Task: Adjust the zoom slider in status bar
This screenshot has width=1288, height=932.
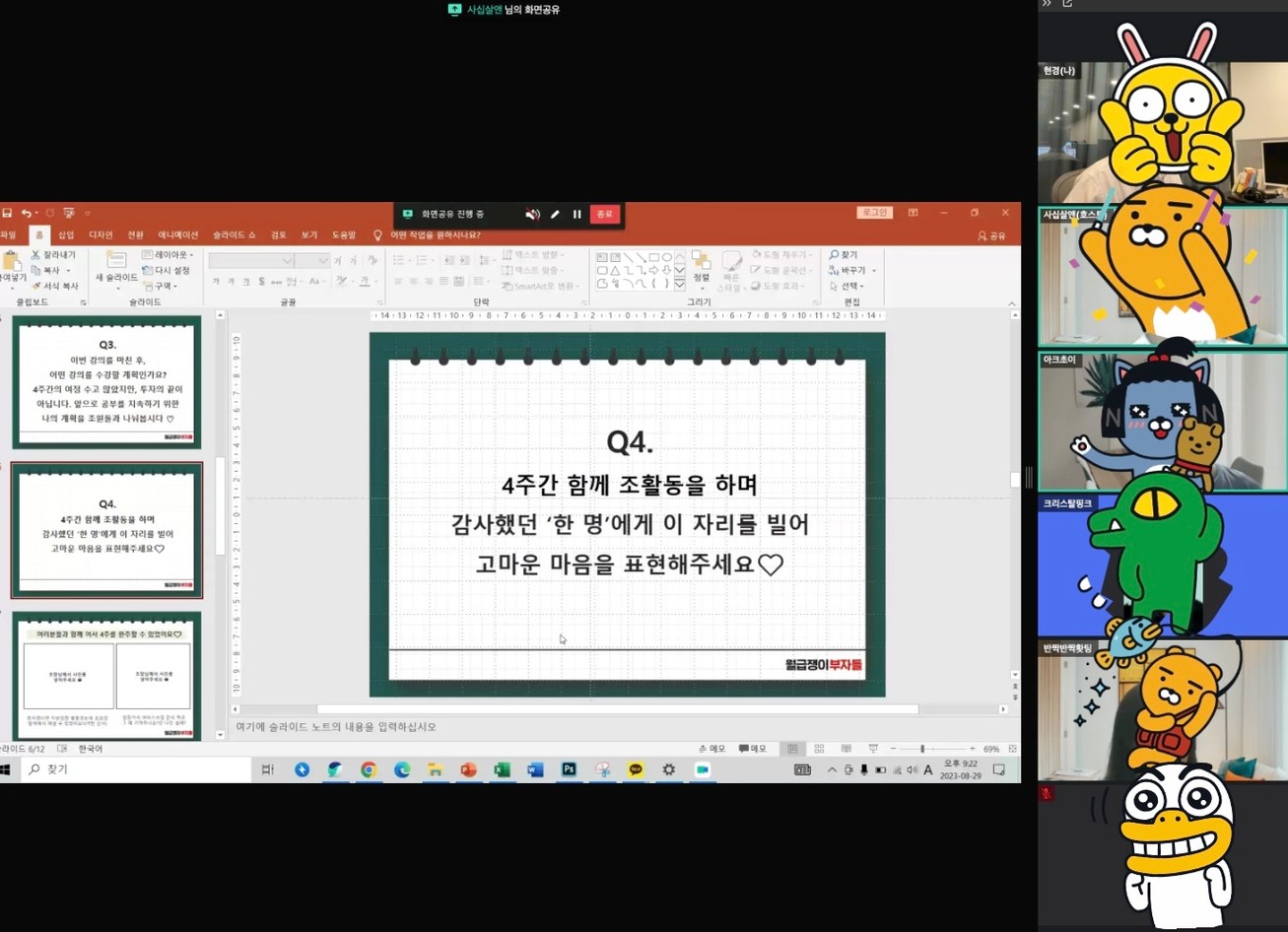Action: pos(922,749)
